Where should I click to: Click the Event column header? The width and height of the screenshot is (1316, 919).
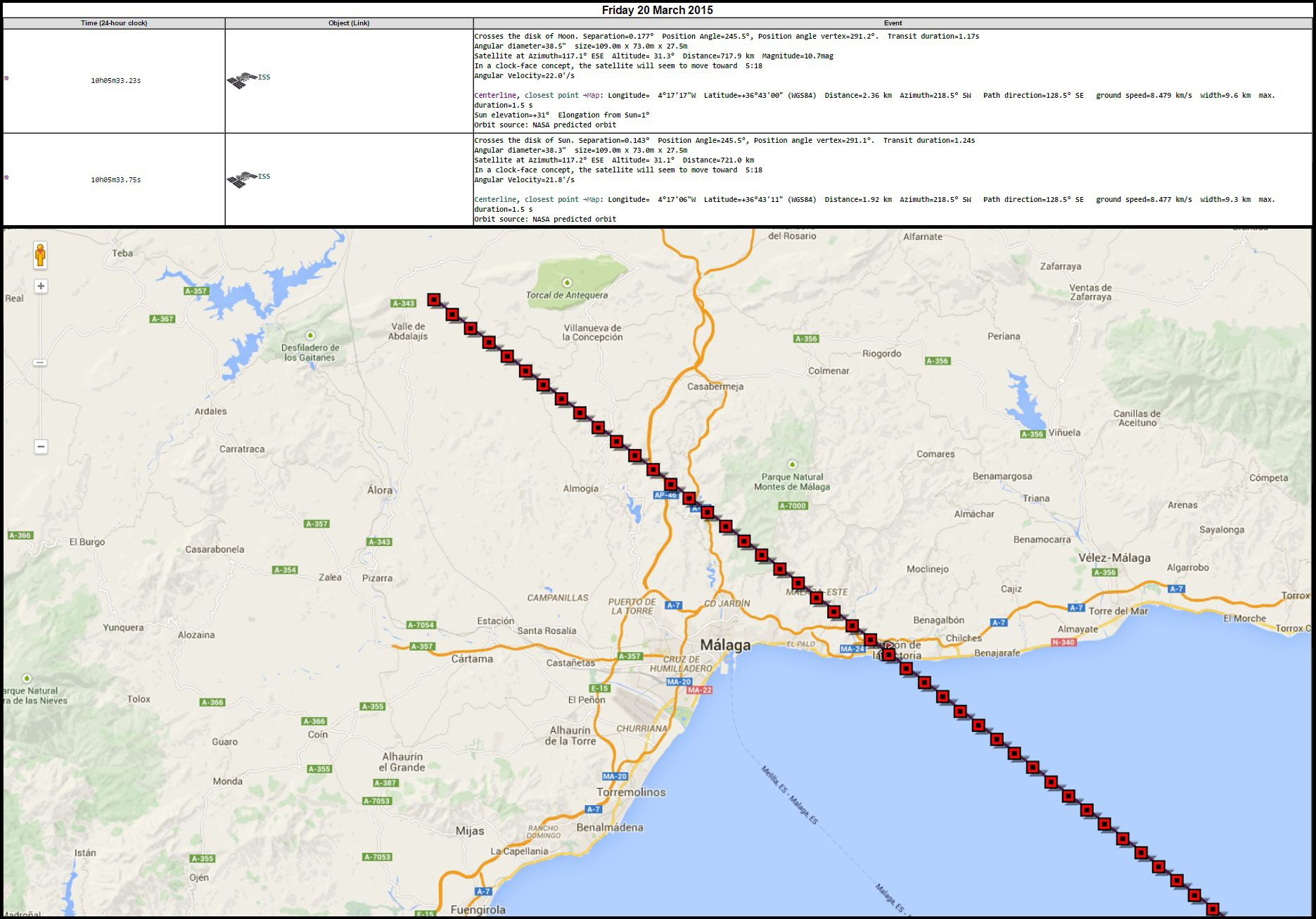[893, 23]
